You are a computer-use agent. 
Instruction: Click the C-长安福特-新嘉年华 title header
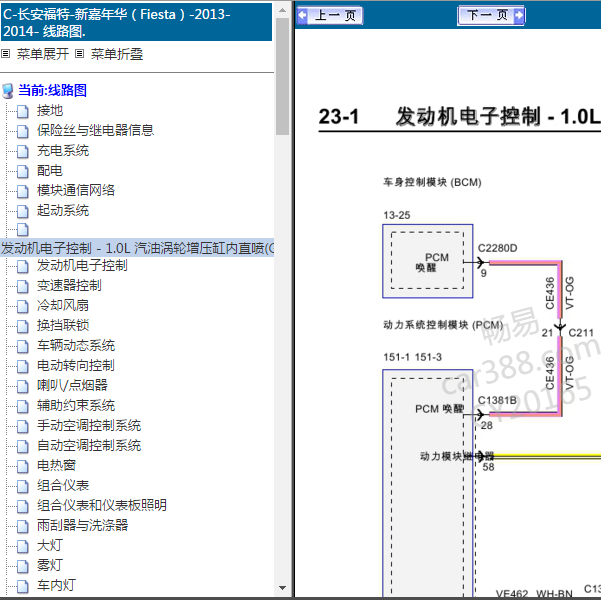tap(136, 22)
